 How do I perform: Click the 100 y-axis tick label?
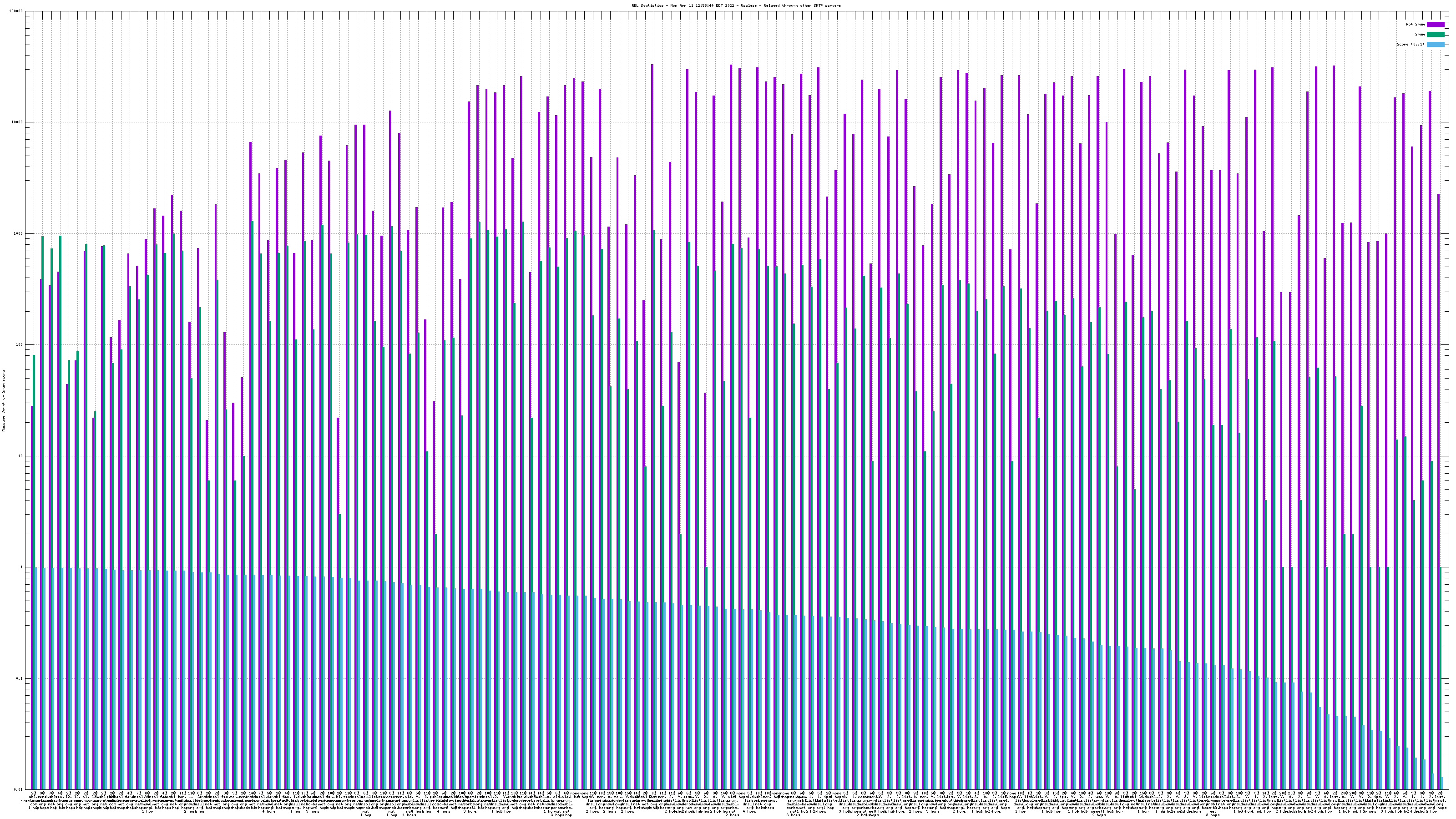(x=20, y=345)
